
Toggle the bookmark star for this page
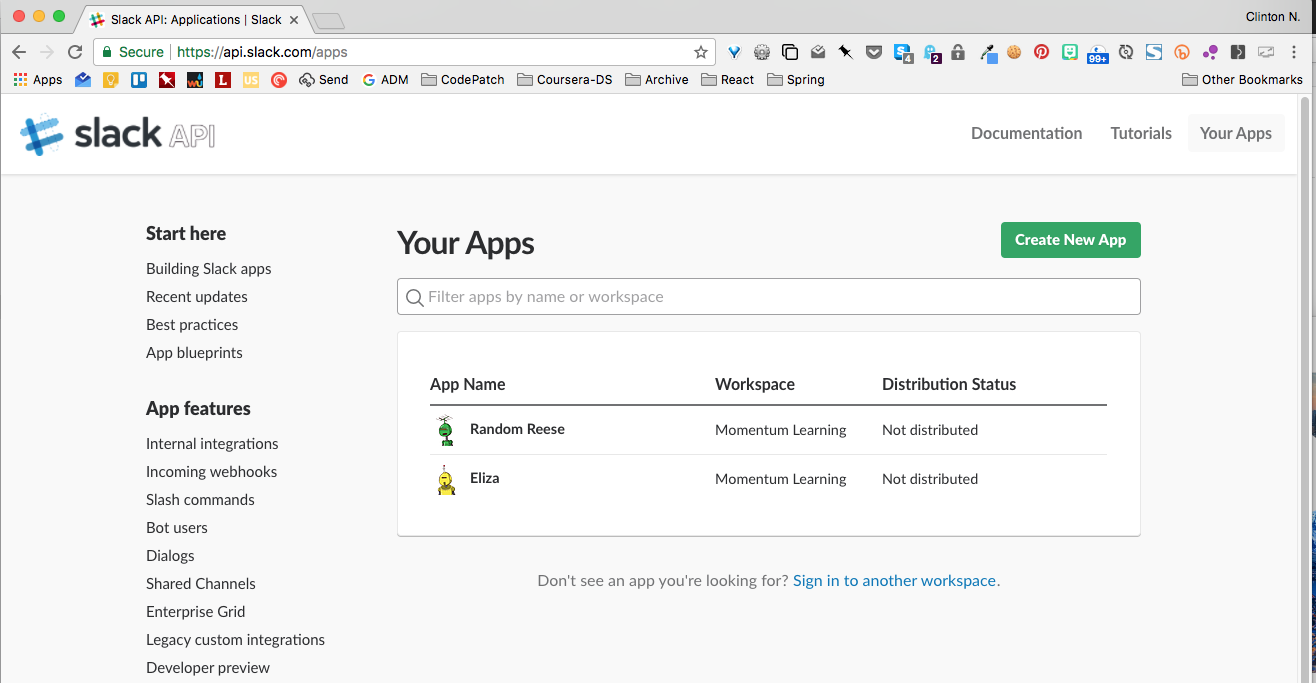(701, 51)
